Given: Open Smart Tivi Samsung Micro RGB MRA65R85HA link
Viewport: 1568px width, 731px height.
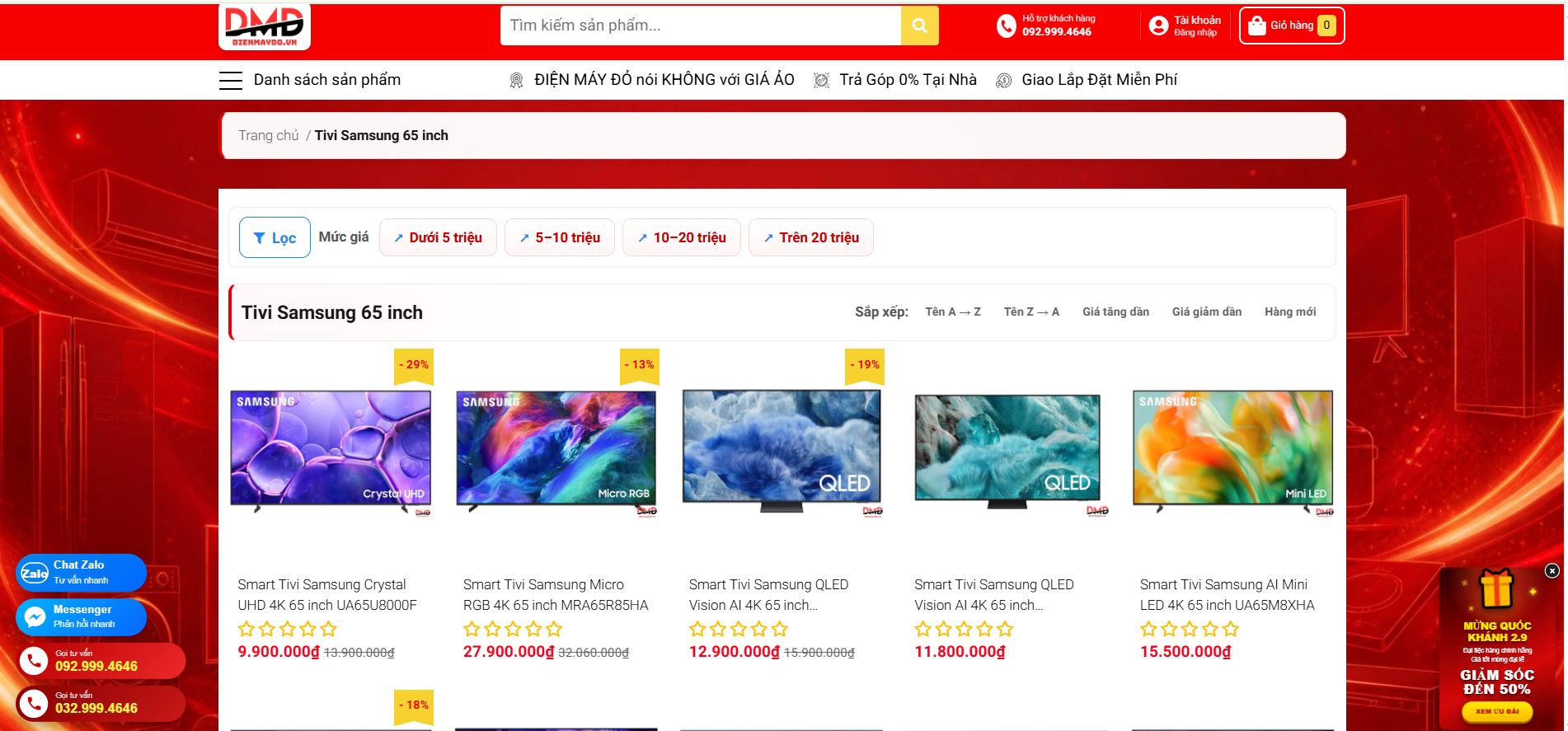Looking at the screenshot, I should 556,595.
